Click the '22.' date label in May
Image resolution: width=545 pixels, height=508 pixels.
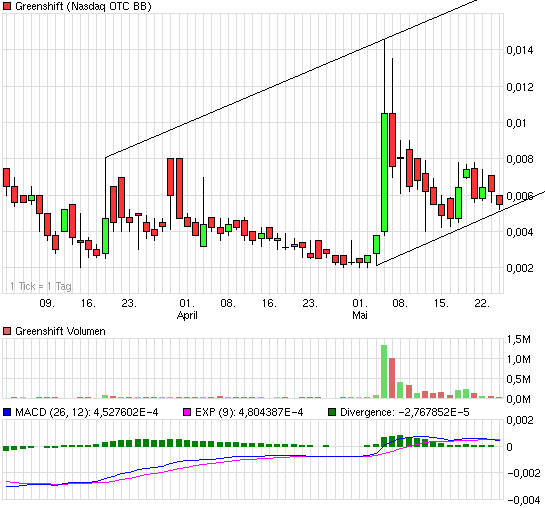(482, 303)
